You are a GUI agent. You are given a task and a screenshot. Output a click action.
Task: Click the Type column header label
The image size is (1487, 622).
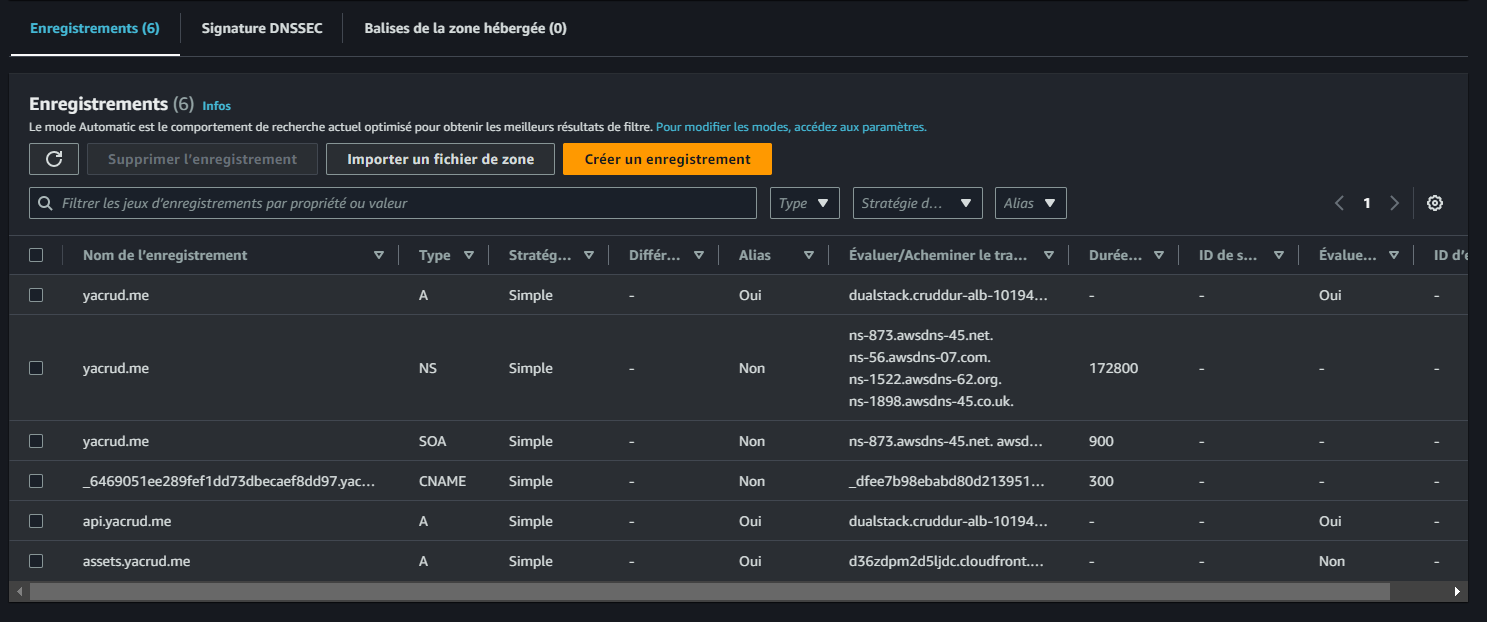click(x=435, y=255)
